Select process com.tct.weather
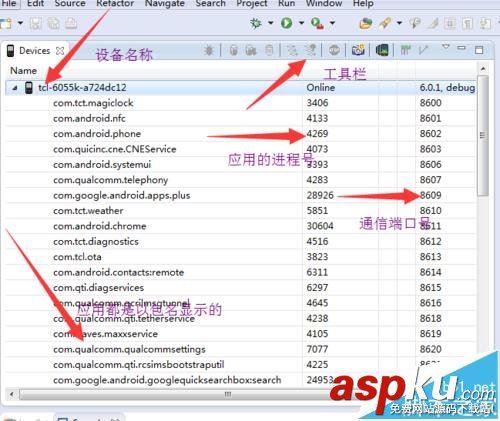The width and height of the screenshot is (500, 421). (88, 211)
